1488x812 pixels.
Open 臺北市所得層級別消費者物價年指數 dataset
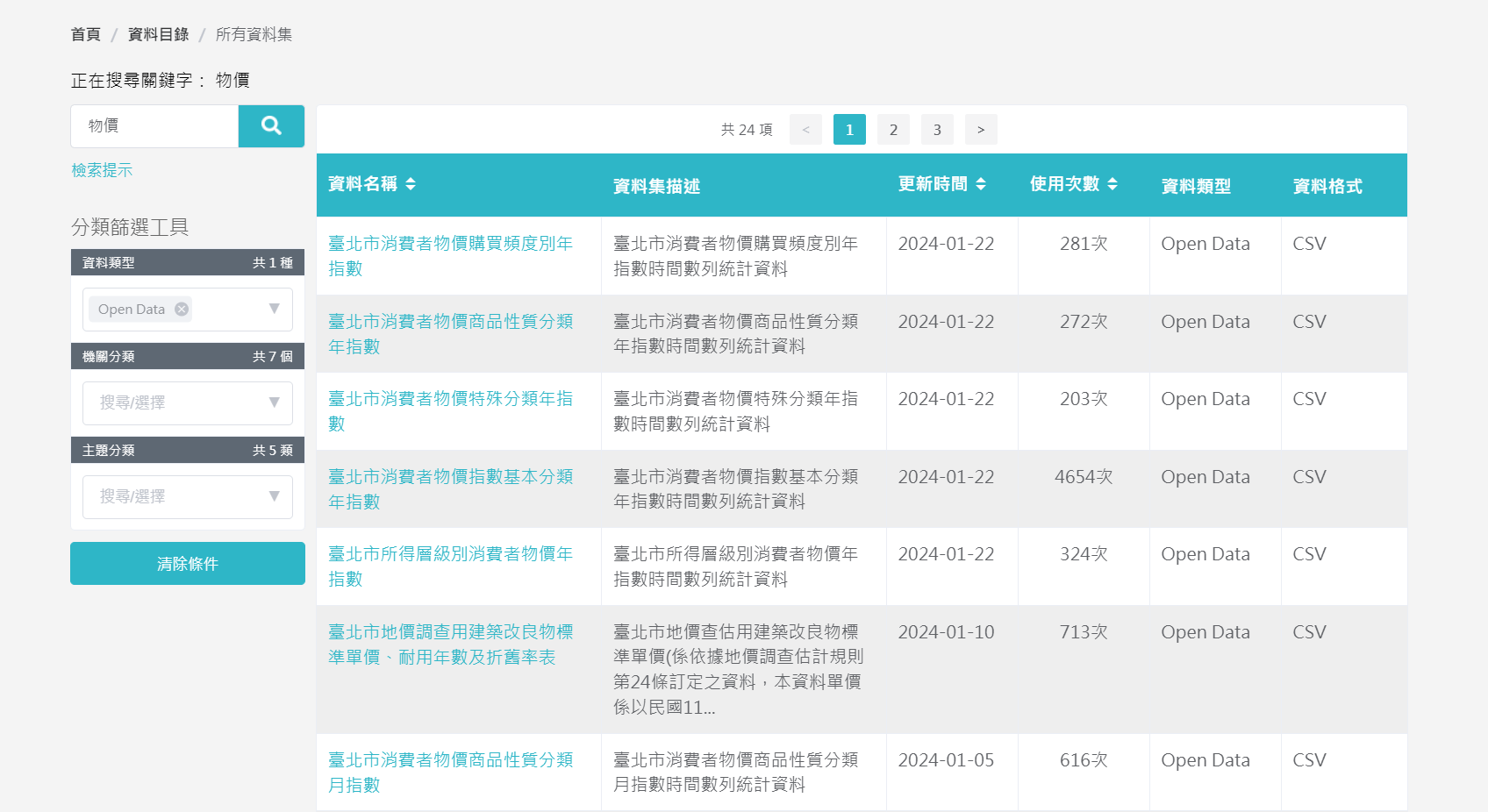point(450,566)
